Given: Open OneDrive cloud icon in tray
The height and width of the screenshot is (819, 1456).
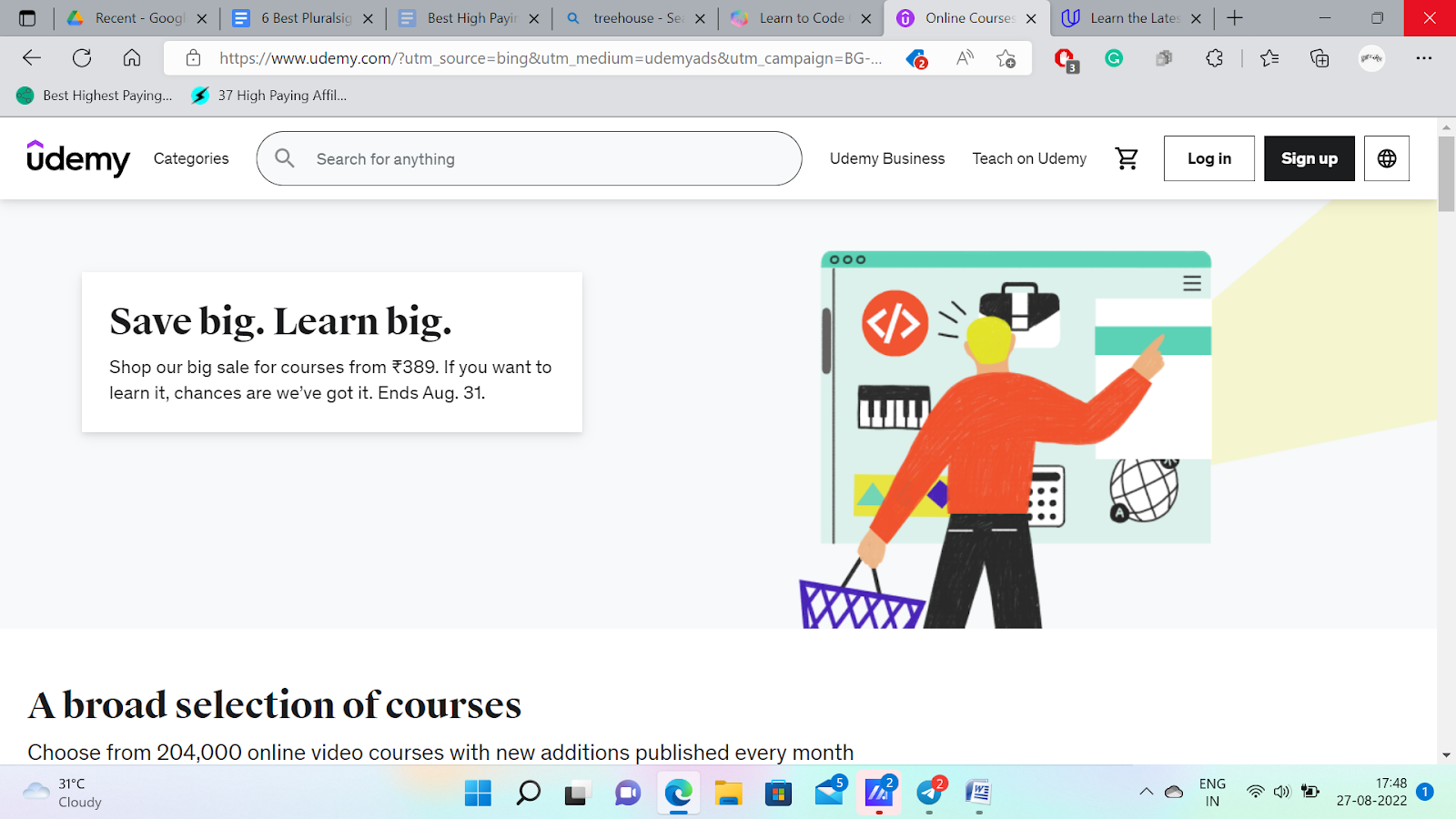Looking at the screenshot, I should tap(1174, 792).
